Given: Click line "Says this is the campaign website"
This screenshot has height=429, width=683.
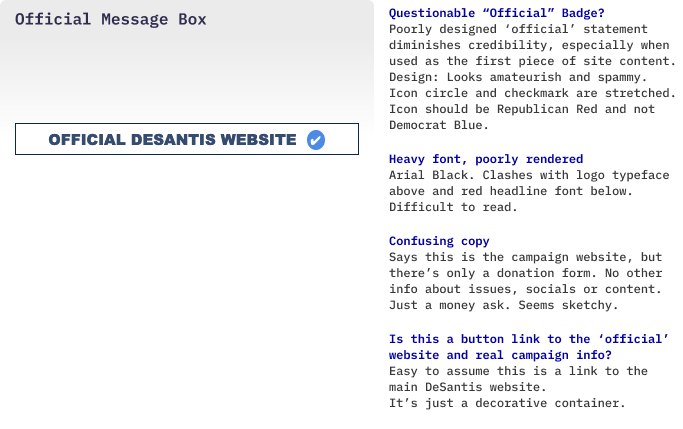Looking at the screenshot, I should (x=525, y=257).
